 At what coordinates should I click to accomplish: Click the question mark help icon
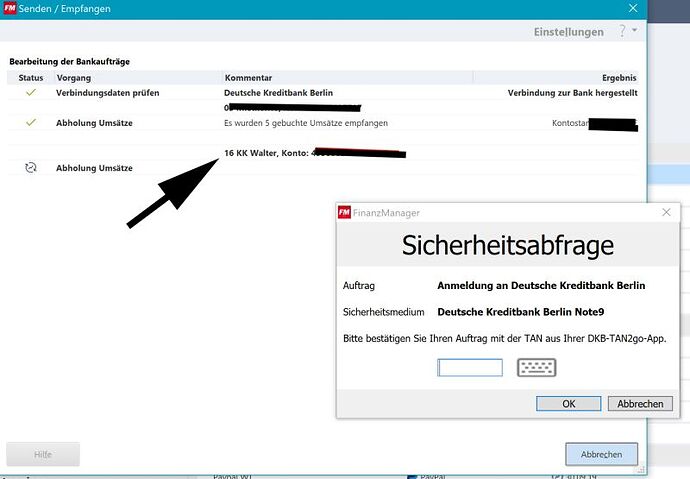coord(622,31)
